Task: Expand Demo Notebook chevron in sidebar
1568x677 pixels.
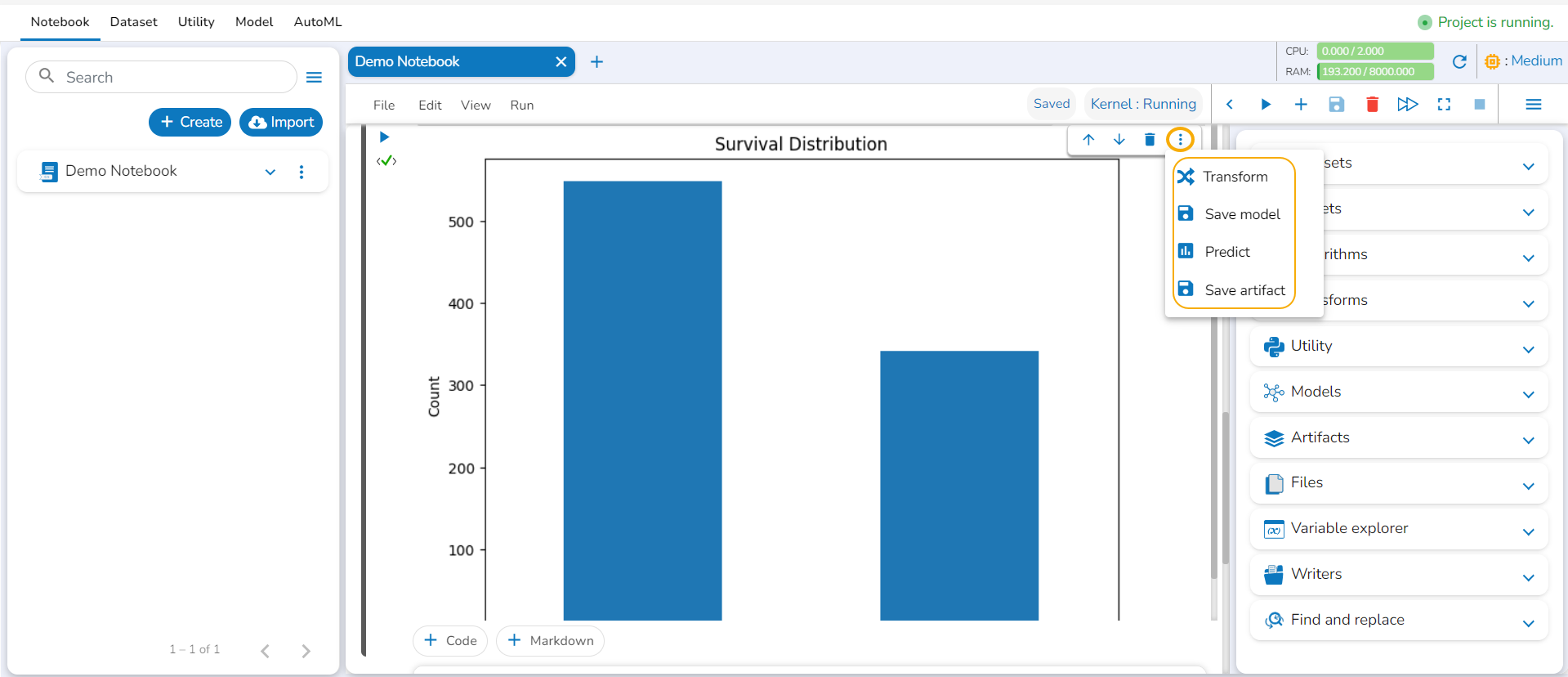Action: click(x=270, y=172)
